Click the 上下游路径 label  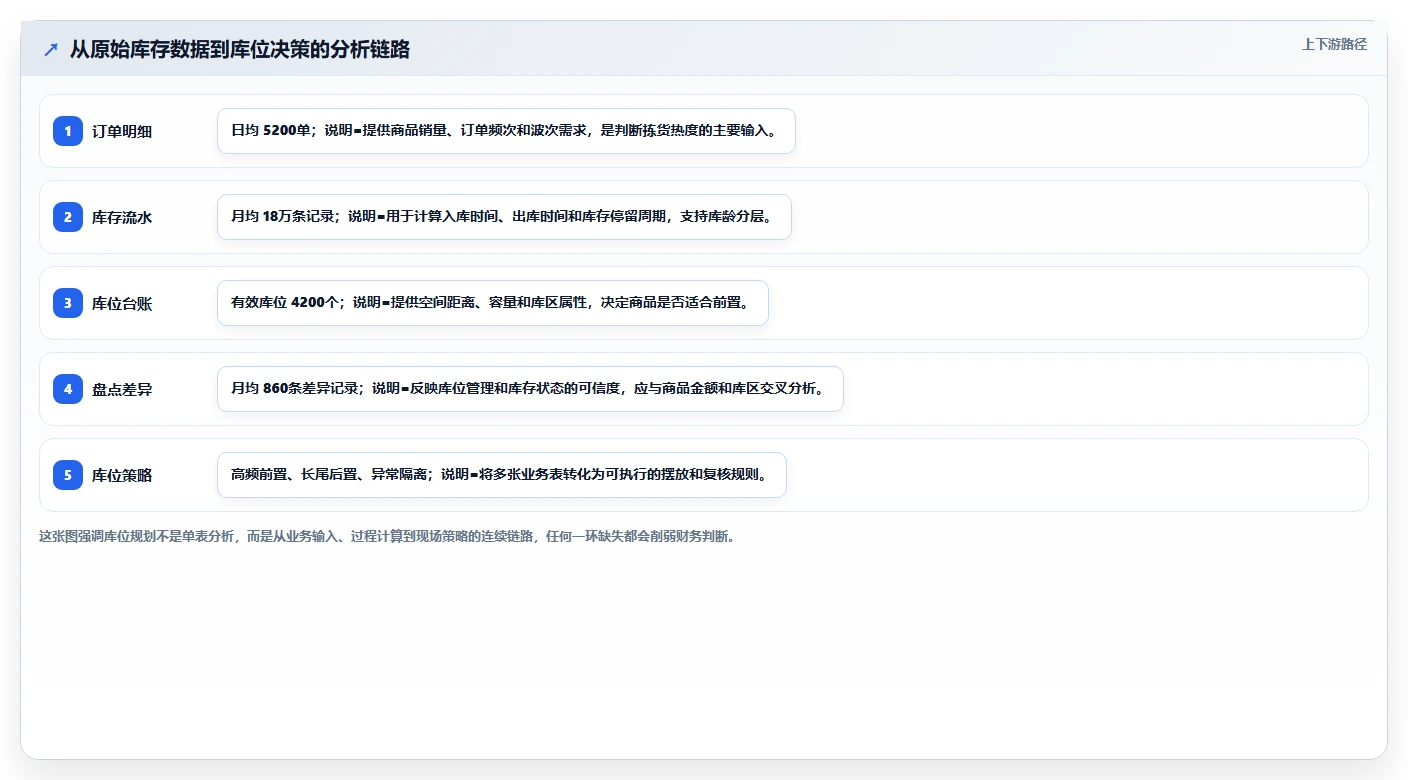click(1334, 44)
